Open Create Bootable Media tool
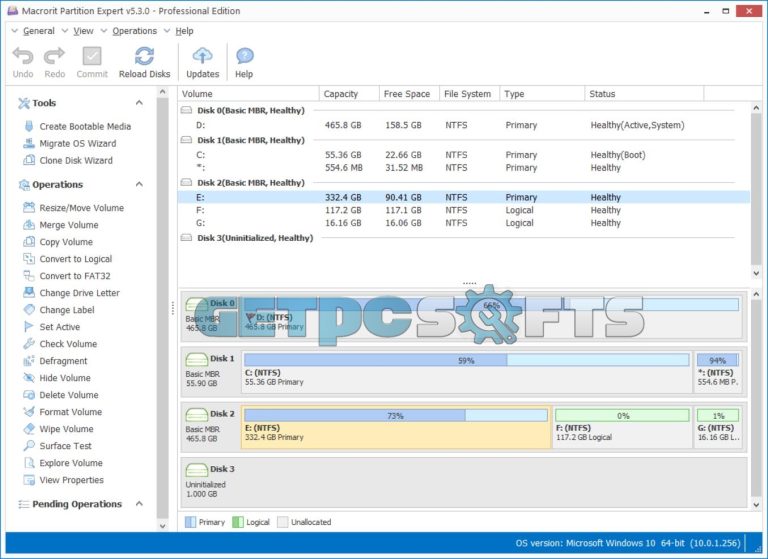The height and width of the screenshot is (559, 768). click(77, 126)
